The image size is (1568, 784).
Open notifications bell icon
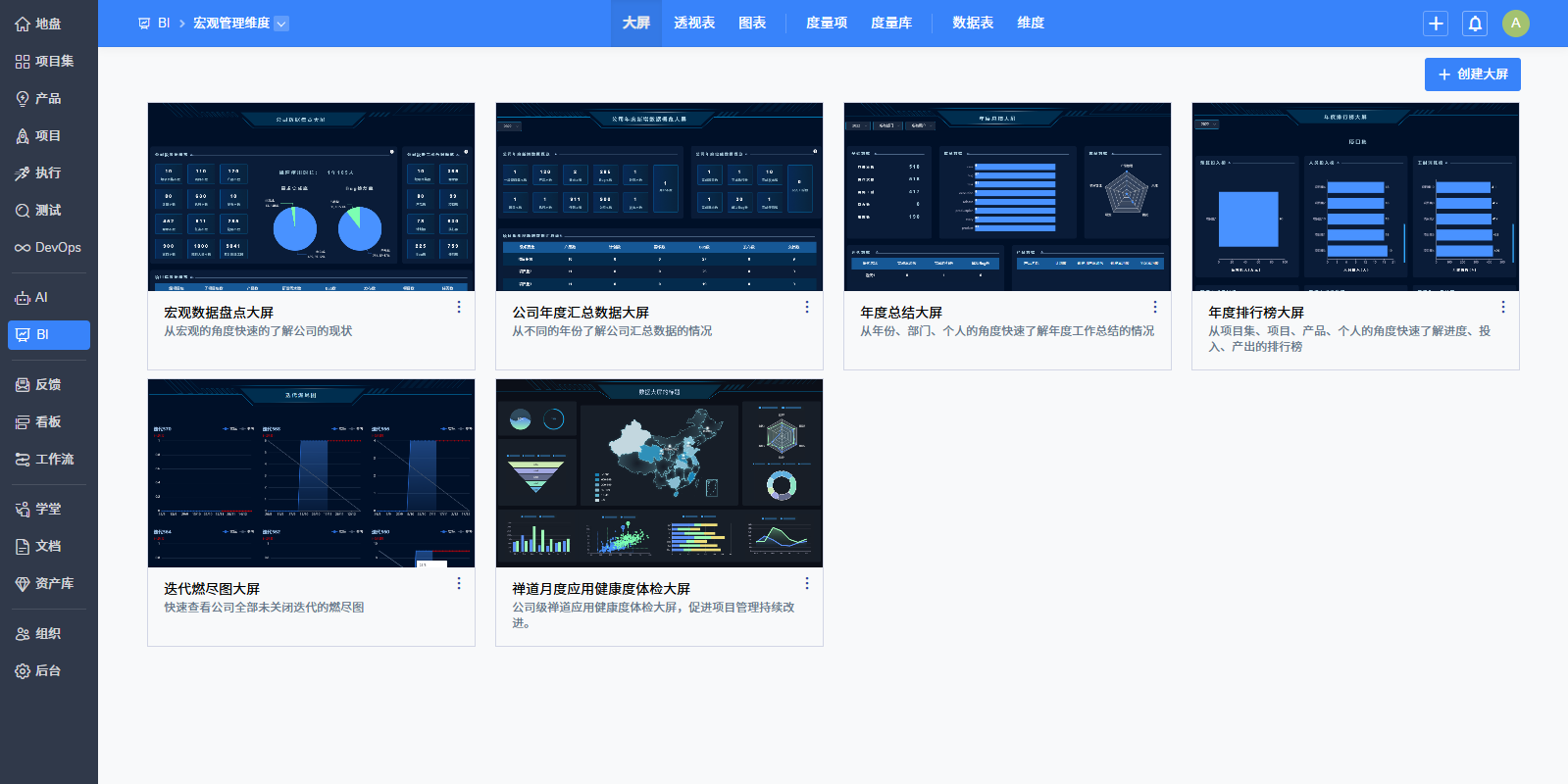(x=1475, y=24)
